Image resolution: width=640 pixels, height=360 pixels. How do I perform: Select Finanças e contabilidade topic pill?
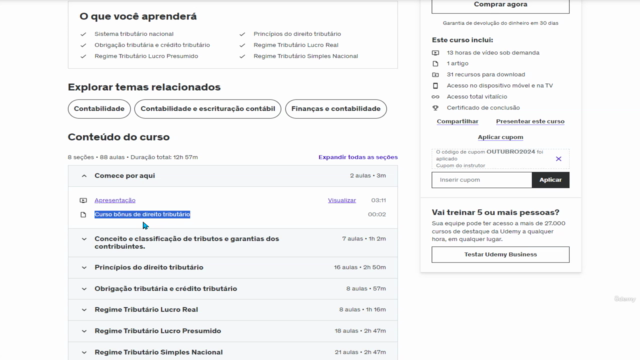pyautogui.click(x=336, y=109)
